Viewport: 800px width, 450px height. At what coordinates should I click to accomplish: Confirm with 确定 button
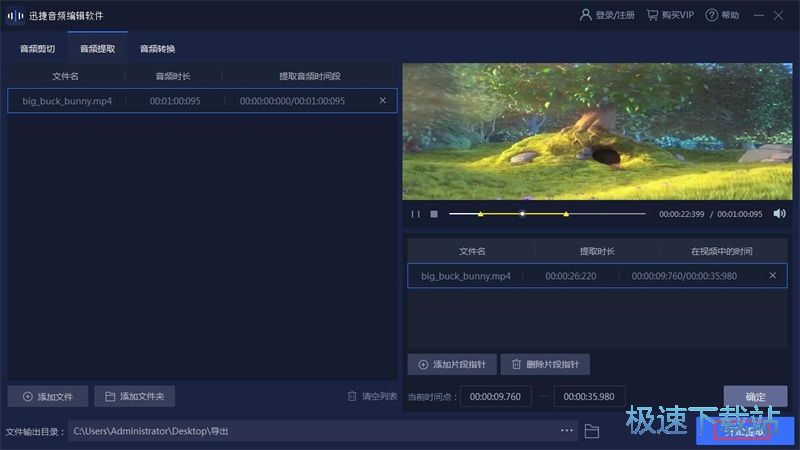coord(755,396)
